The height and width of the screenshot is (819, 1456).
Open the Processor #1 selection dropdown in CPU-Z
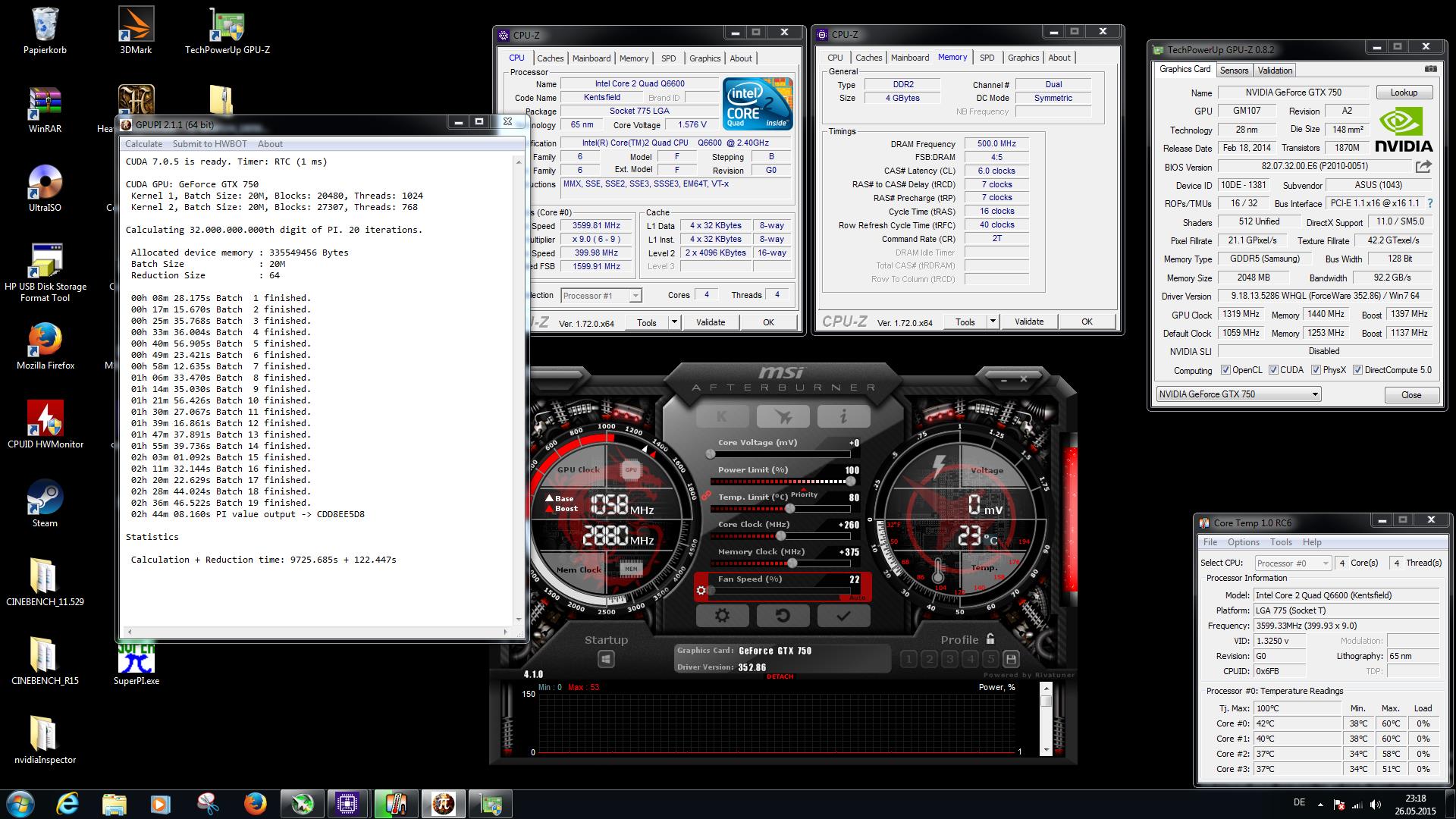click(x=601, y=296)
